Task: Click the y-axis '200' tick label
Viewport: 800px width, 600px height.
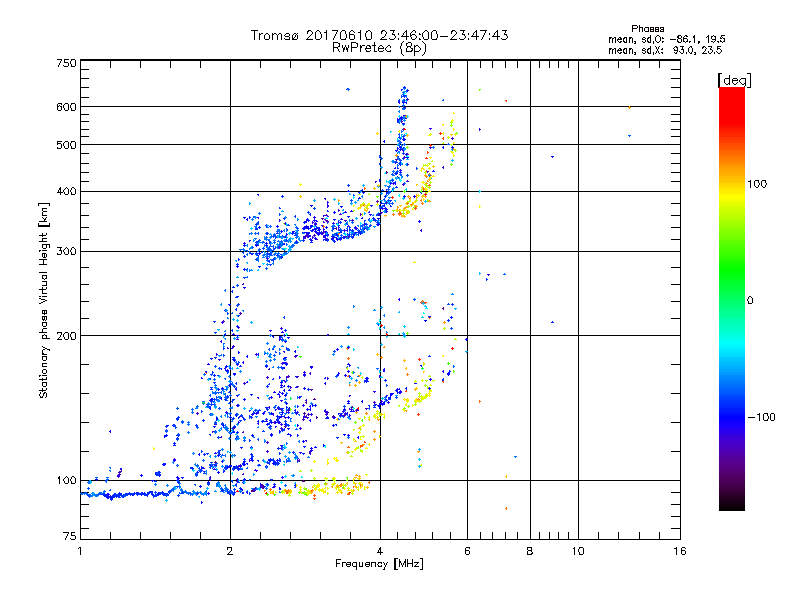Action: click(66, 336)
